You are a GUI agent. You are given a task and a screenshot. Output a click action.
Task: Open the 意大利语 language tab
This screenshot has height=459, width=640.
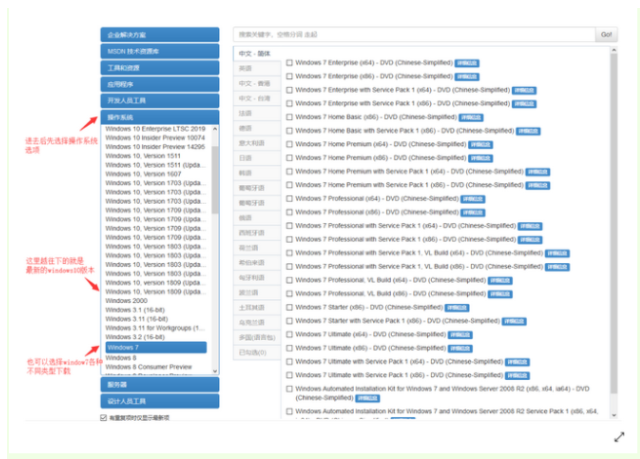tap(257, 143)
